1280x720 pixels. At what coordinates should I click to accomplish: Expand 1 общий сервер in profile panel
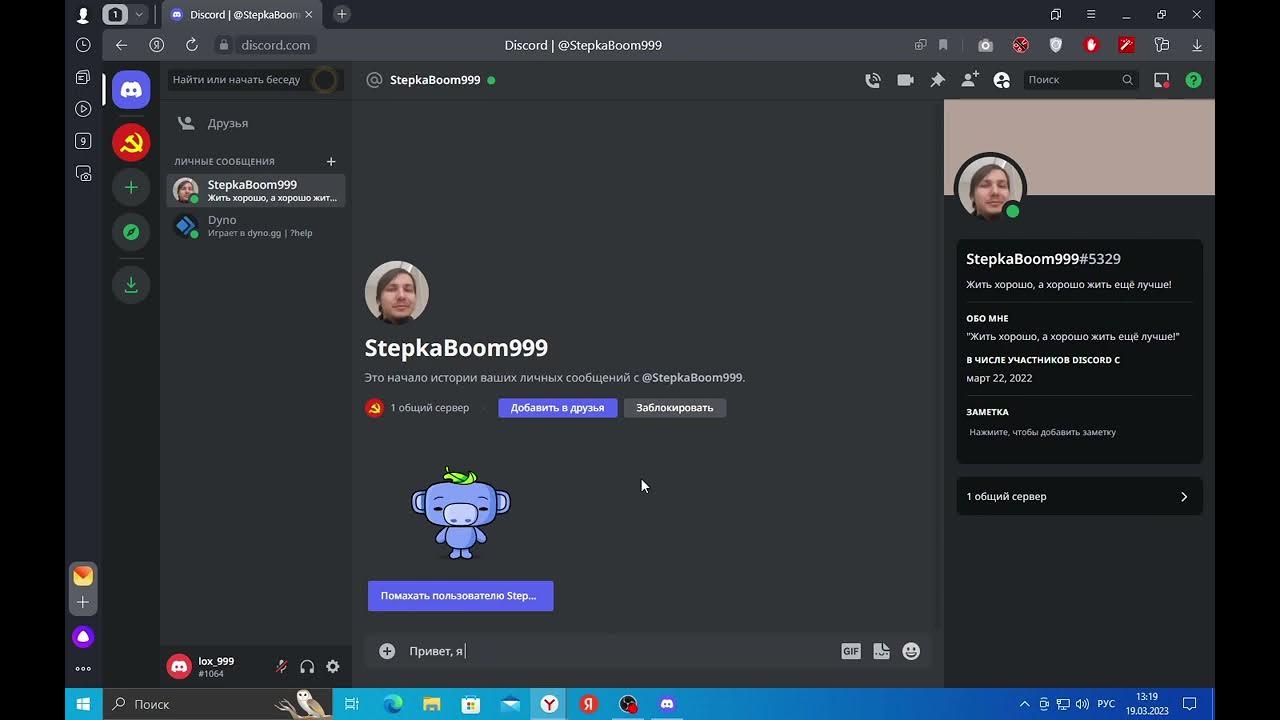point(1079,496)
